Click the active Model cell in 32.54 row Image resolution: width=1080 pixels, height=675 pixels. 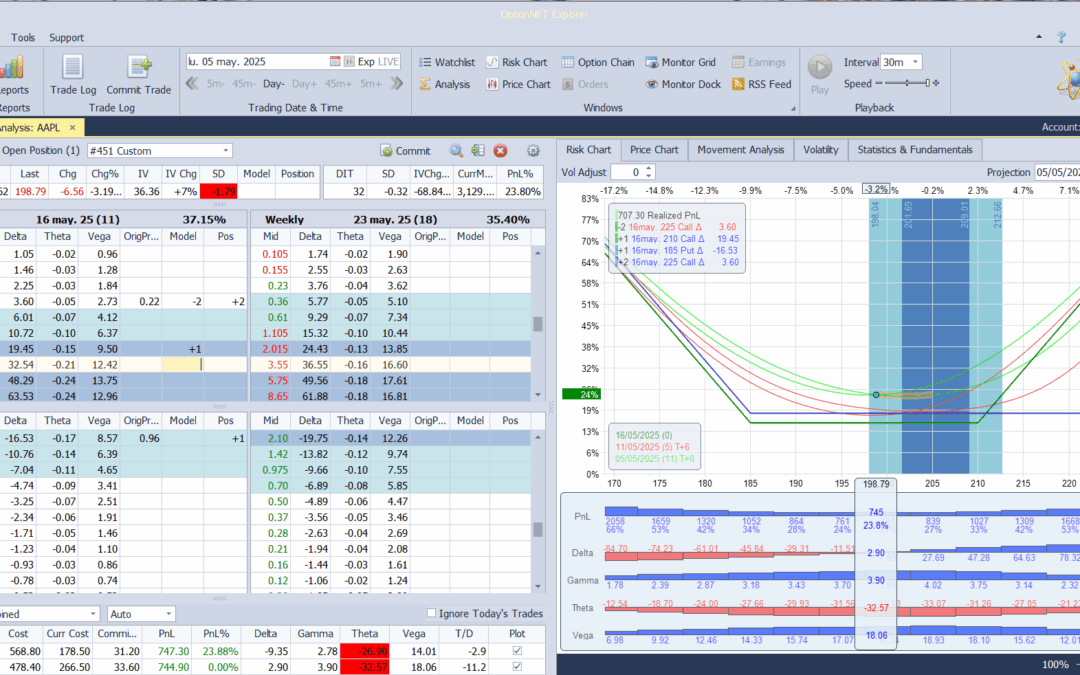[x=183, y=365]
